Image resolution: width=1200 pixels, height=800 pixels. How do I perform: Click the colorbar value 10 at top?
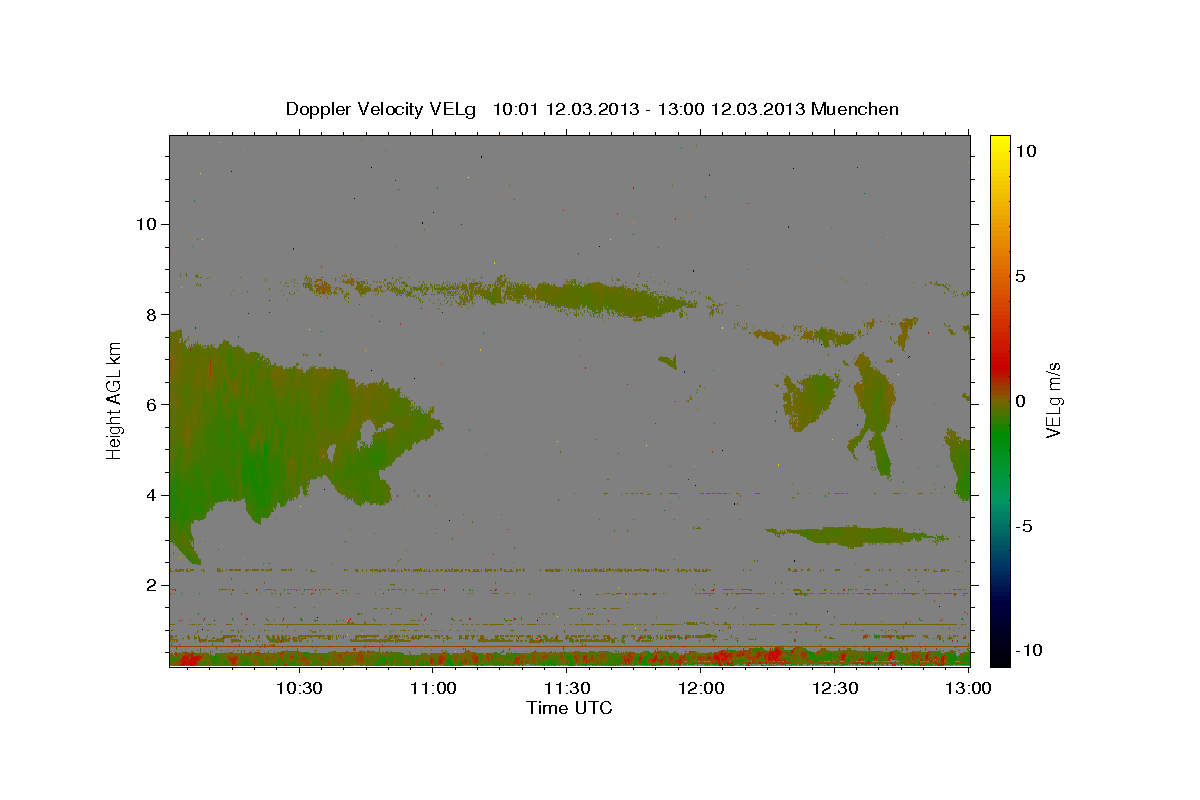pos(1025,151)
